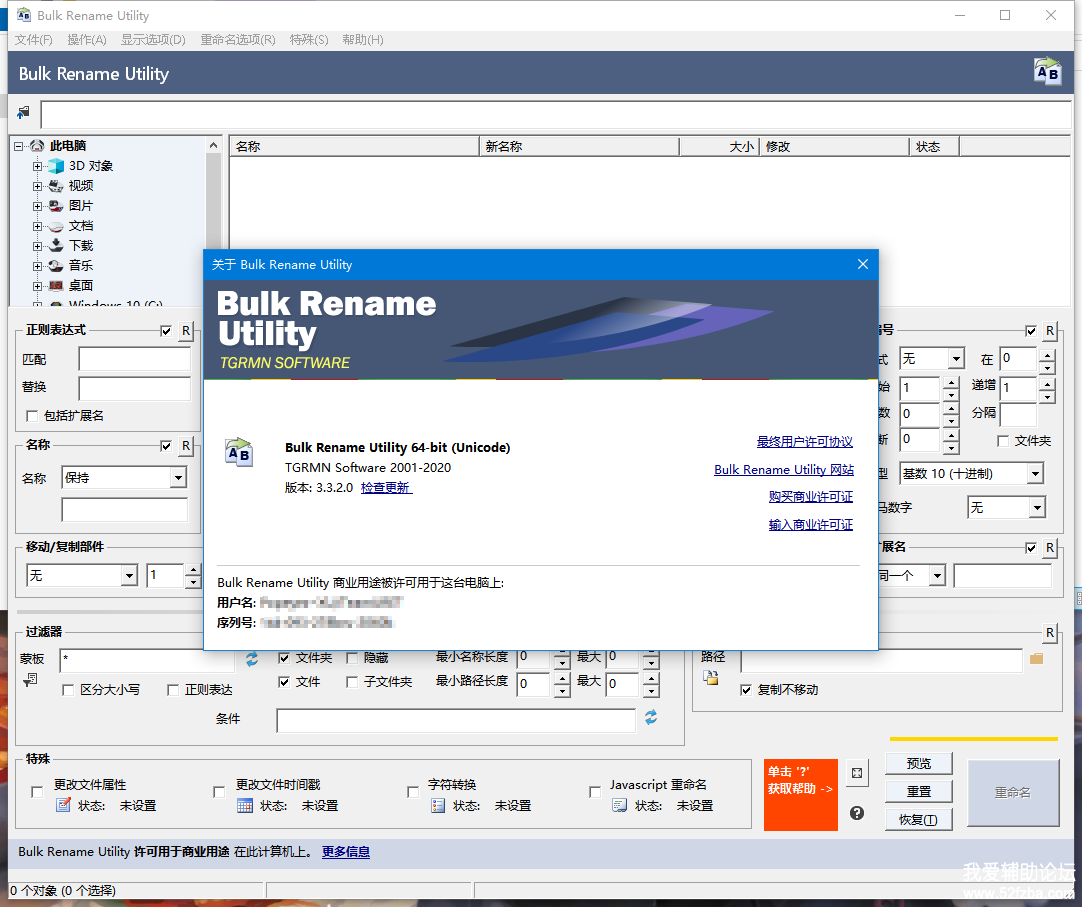Image resolution: width=1082 pixels, height=907 pixels.
Task: Open the 显示选项(D) menu
Action: tap(153, 39)
